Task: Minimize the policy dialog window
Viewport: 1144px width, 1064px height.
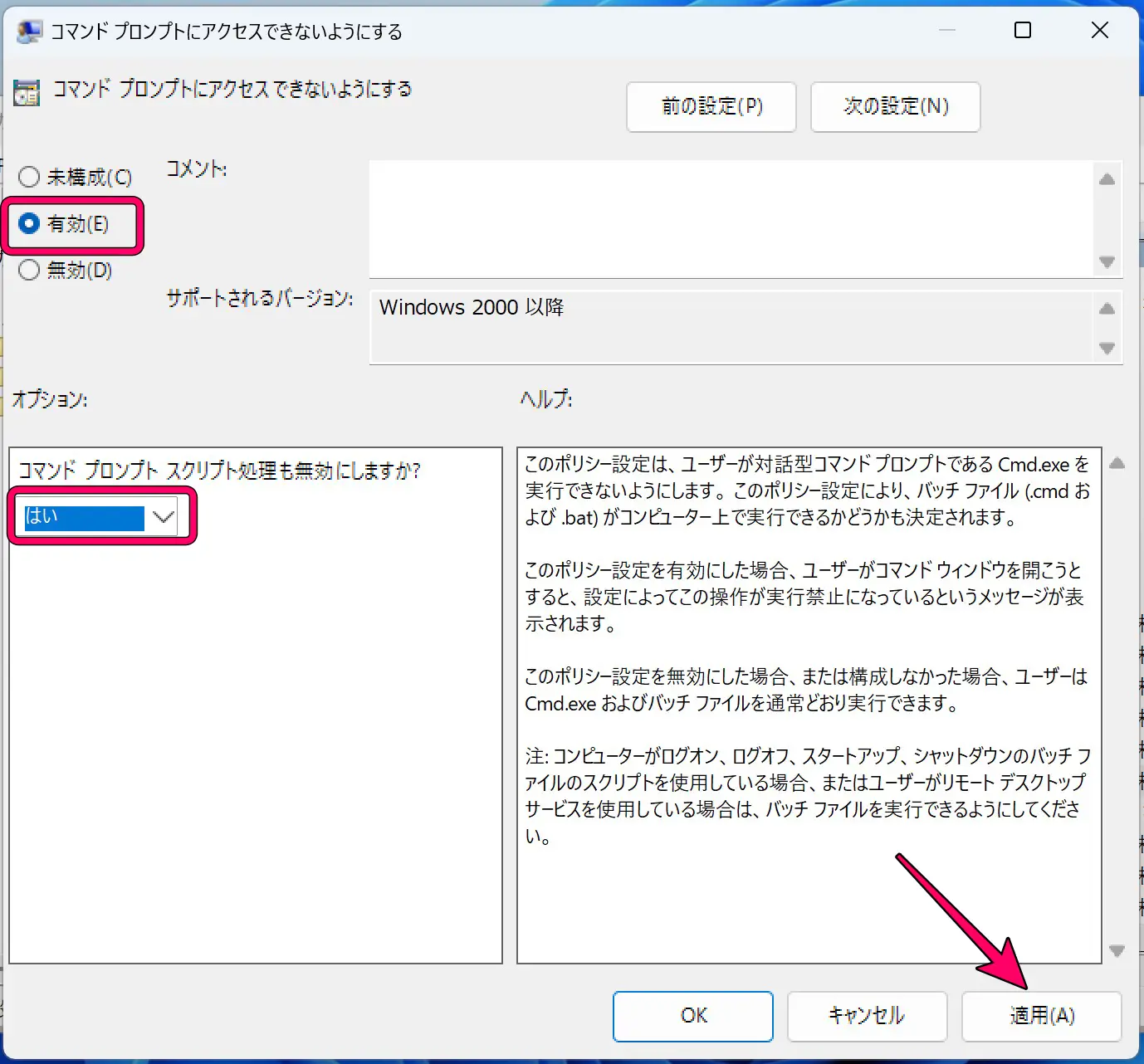Action: pos(947,31)
